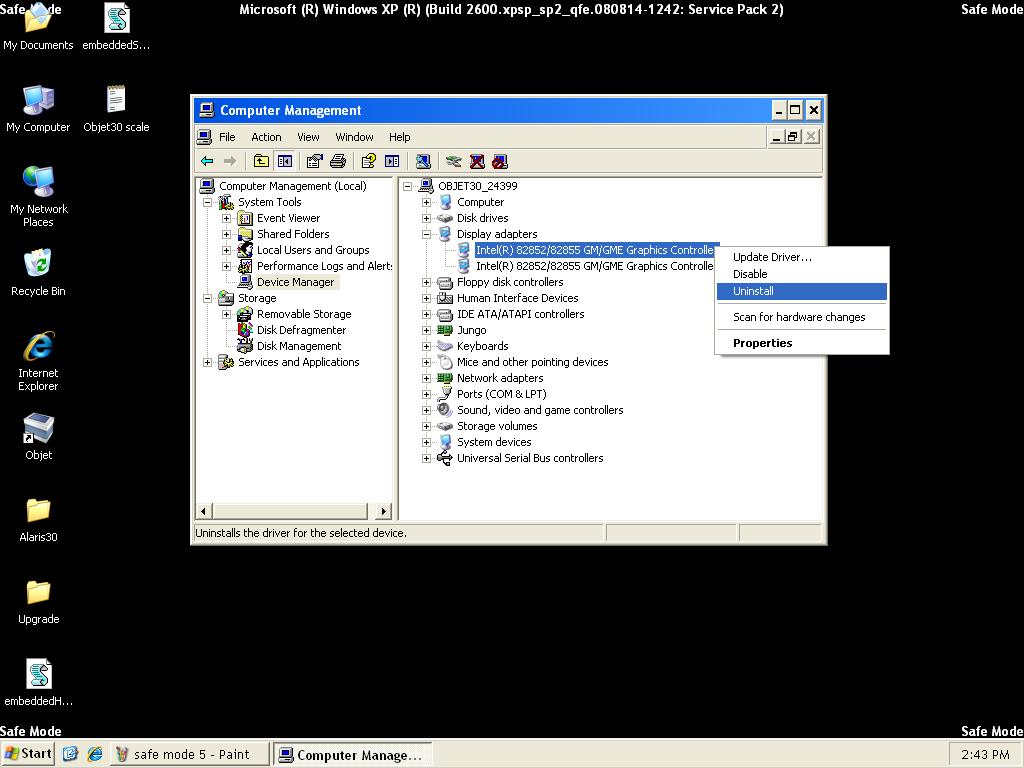Select Disk Defragmenter in the console tree
The height and width of the screenshot is (768, 1024).
pos(301,330)
